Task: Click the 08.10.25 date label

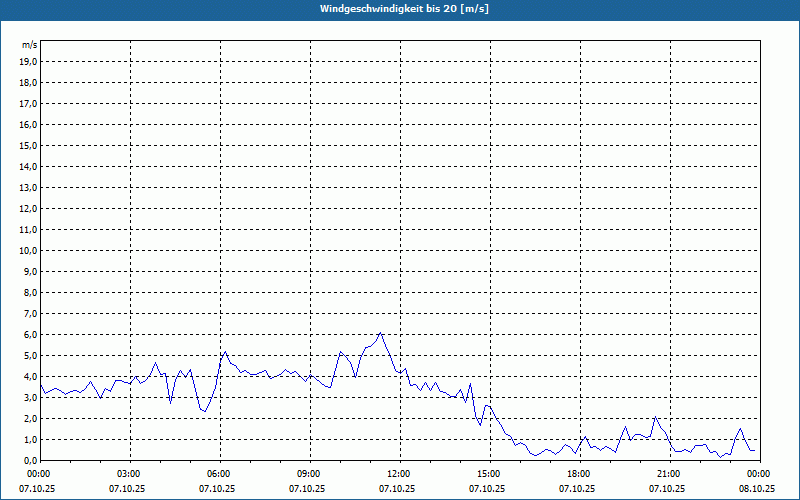Action: 757,489
